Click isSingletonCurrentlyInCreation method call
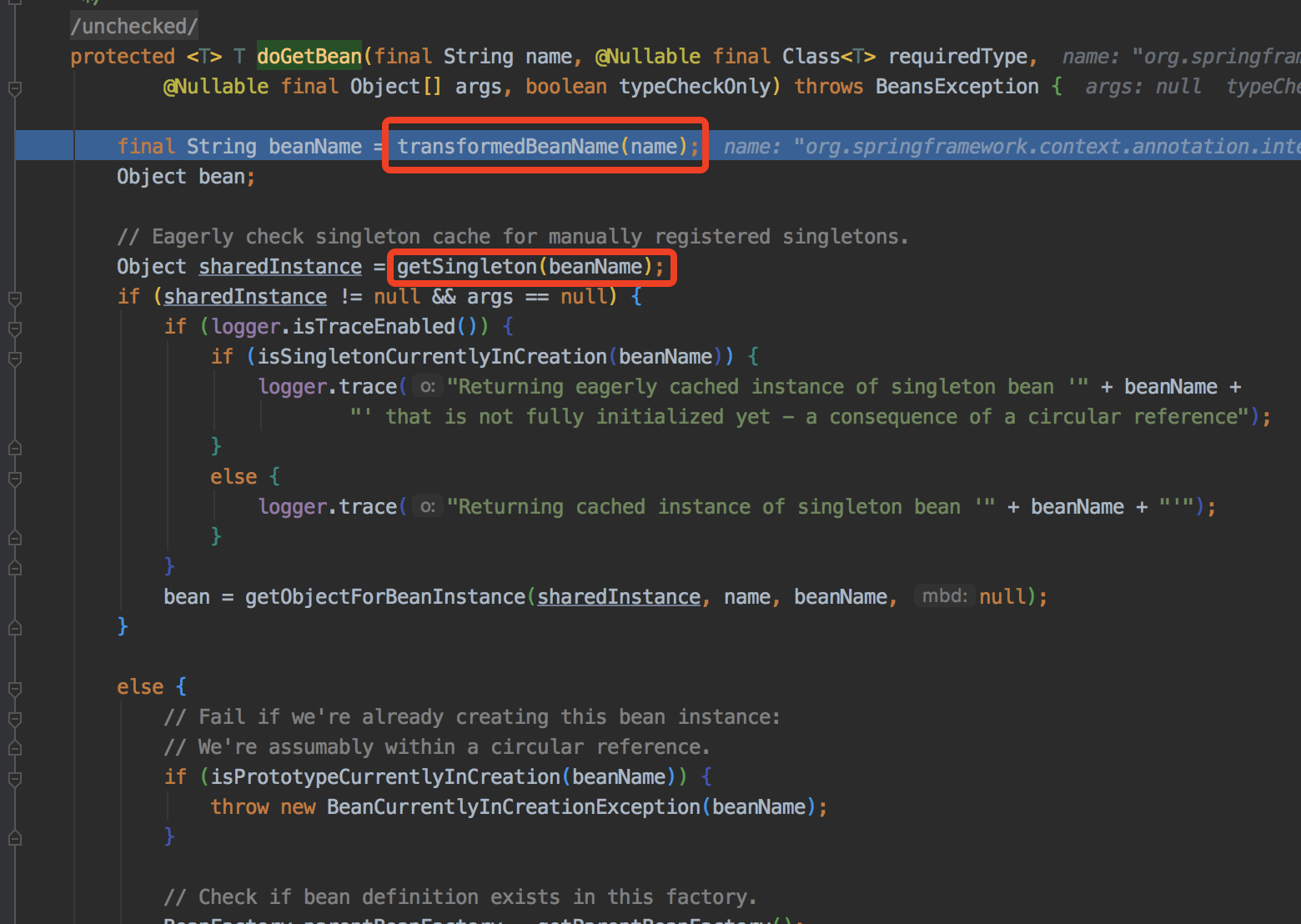1301x924 pixels. tap(432, 356)
